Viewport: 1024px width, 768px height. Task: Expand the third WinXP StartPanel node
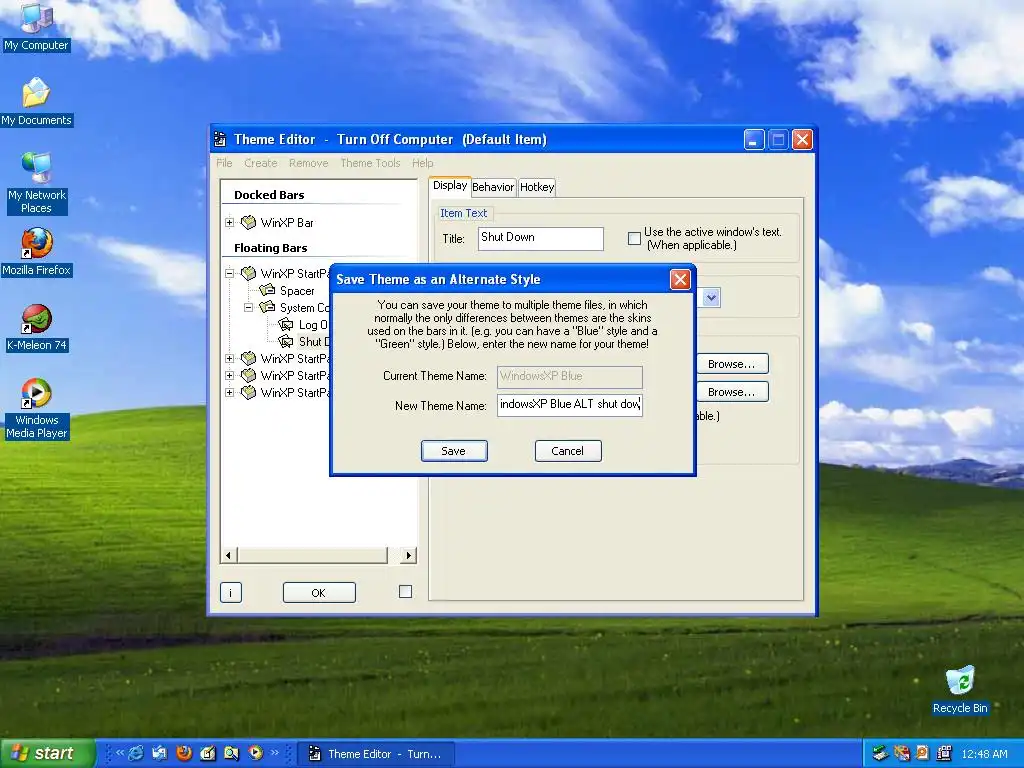point(229,376)
